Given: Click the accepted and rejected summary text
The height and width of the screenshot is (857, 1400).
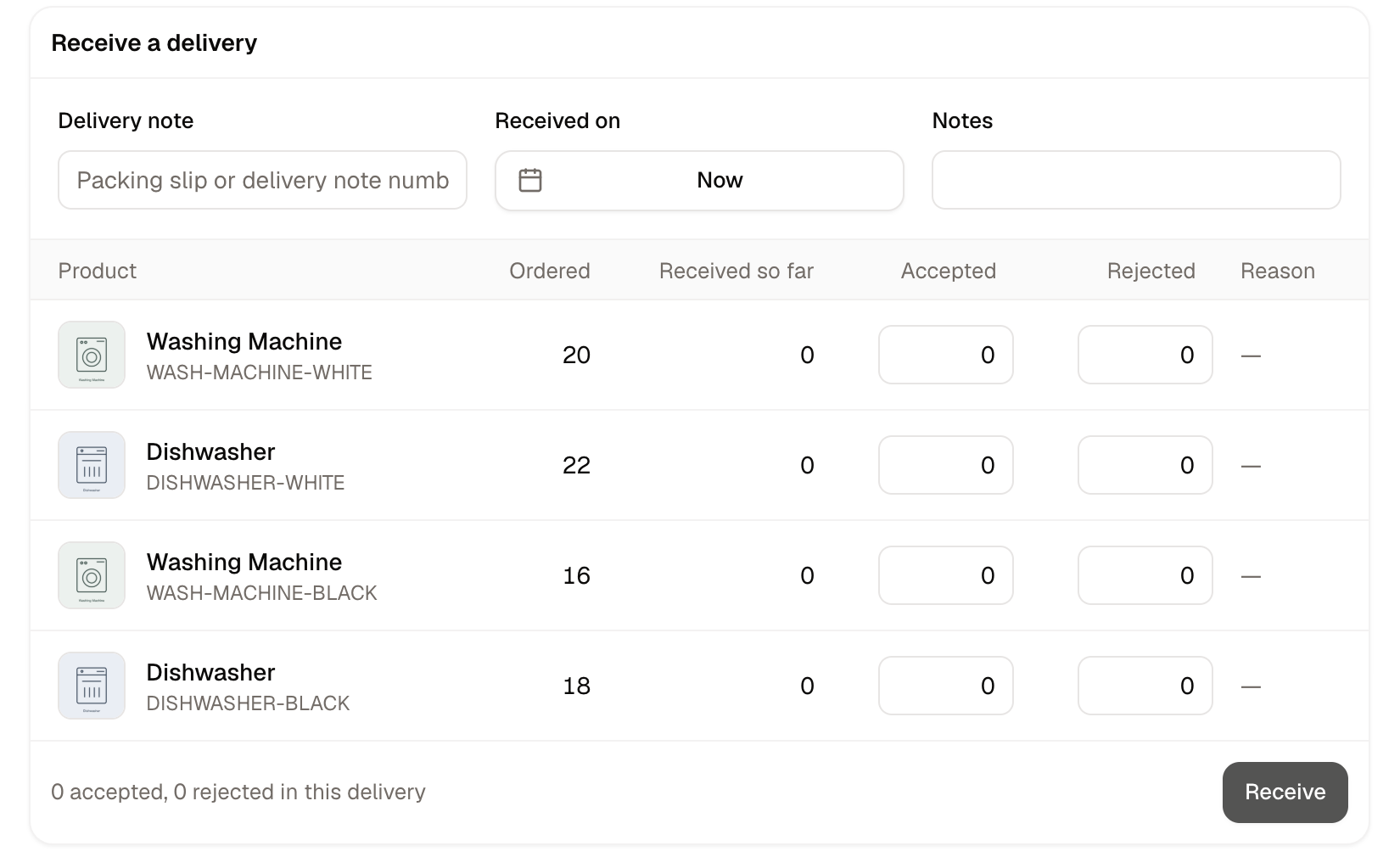Looking at the screenshot, I should point(238,792).
